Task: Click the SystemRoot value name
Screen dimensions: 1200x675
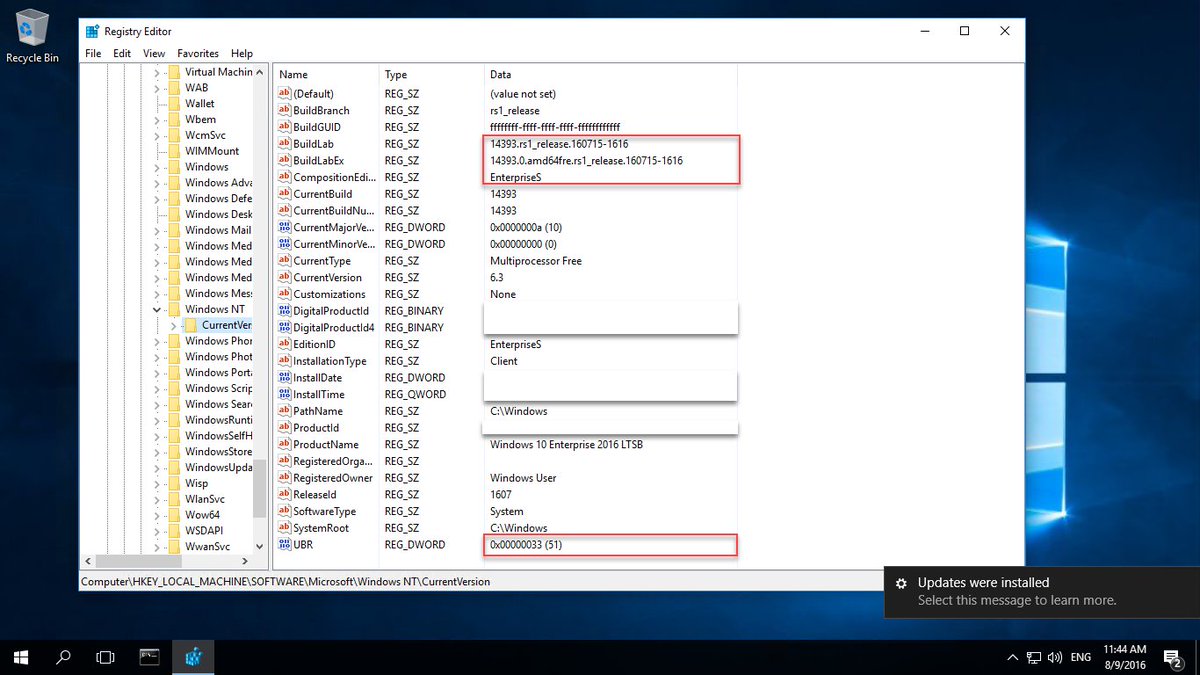Action: [x=322, y=528]
